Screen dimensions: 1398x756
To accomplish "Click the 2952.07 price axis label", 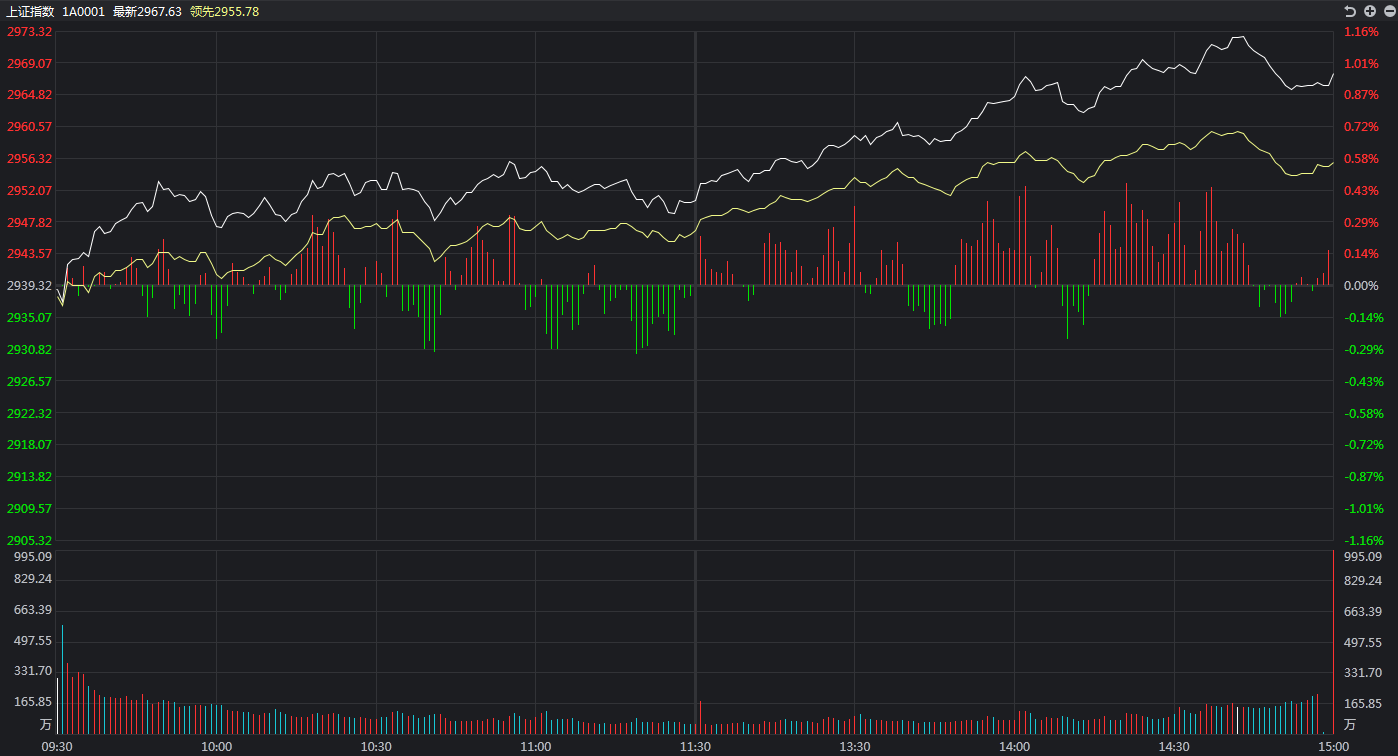I will (30, 190).
